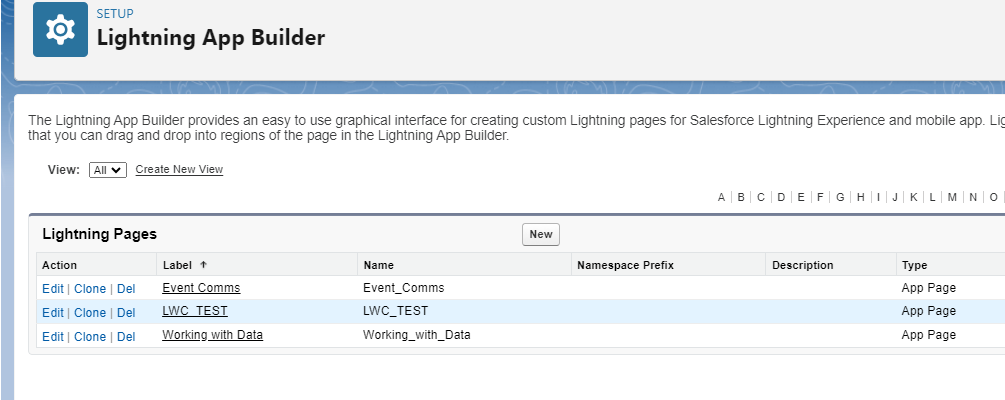1005x400 pixels.
Task: Edit the Event Comms page
Action: pyautogui.click(x=53, y=288)
